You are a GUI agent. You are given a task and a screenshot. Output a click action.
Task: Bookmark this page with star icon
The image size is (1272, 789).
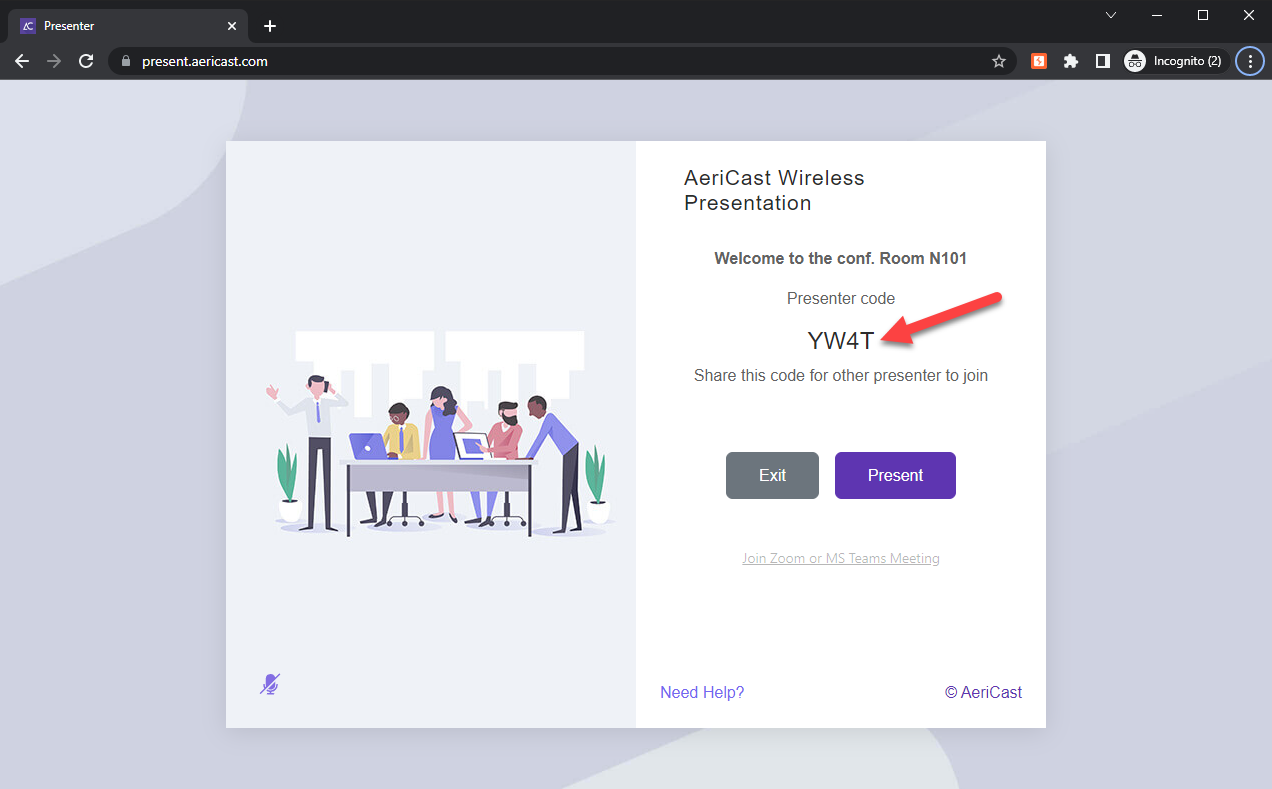point(998,61)
